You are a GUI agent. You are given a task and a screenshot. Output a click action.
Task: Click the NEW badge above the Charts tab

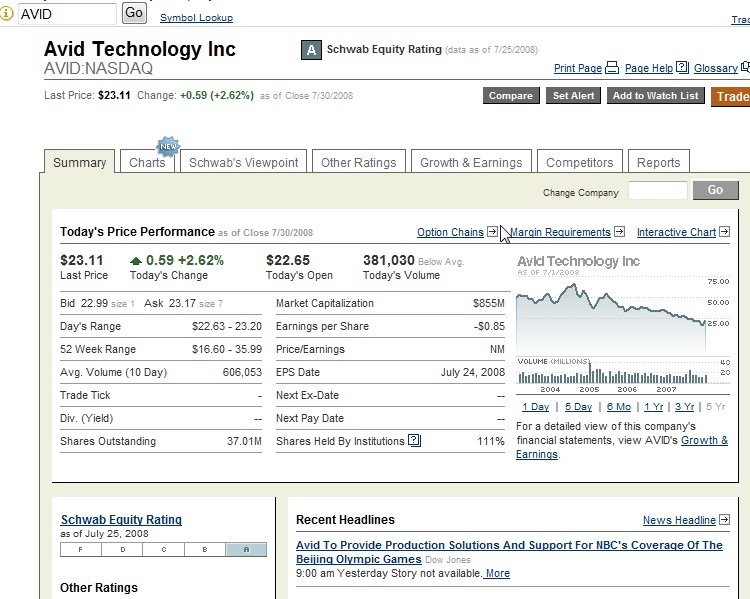[168, 146]
